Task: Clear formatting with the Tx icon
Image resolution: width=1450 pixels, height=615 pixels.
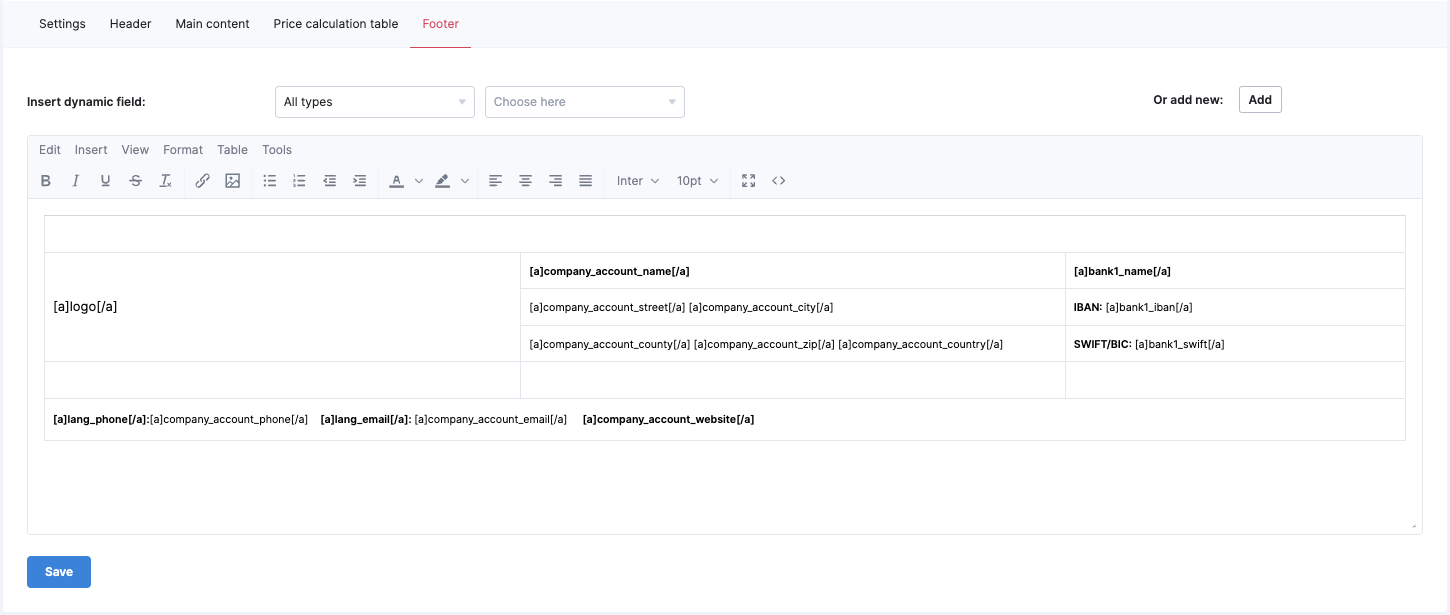Action: (x=166, y=181)
